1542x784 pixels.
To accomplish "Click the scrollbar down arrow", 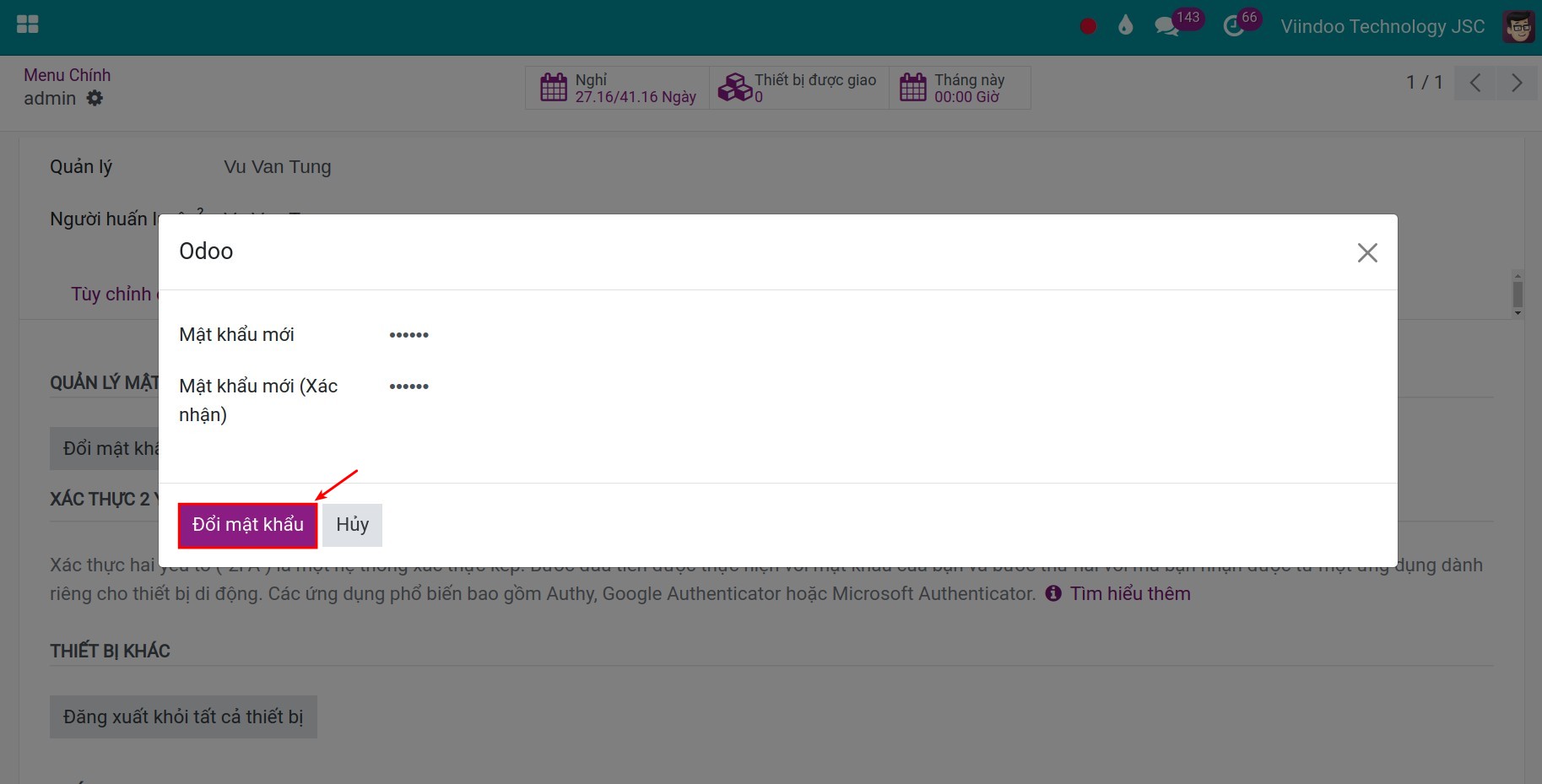I will 1518,313.
